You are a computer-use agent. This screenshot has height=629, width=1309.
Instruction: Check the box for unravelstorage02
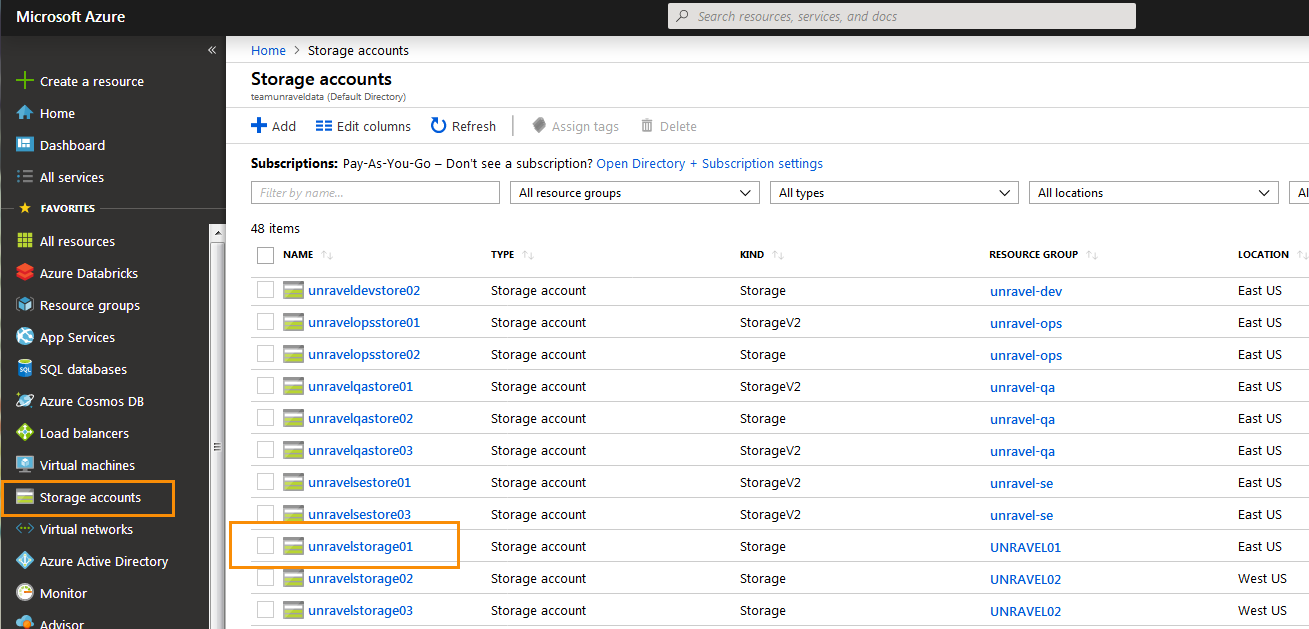[x=265, y=578]
